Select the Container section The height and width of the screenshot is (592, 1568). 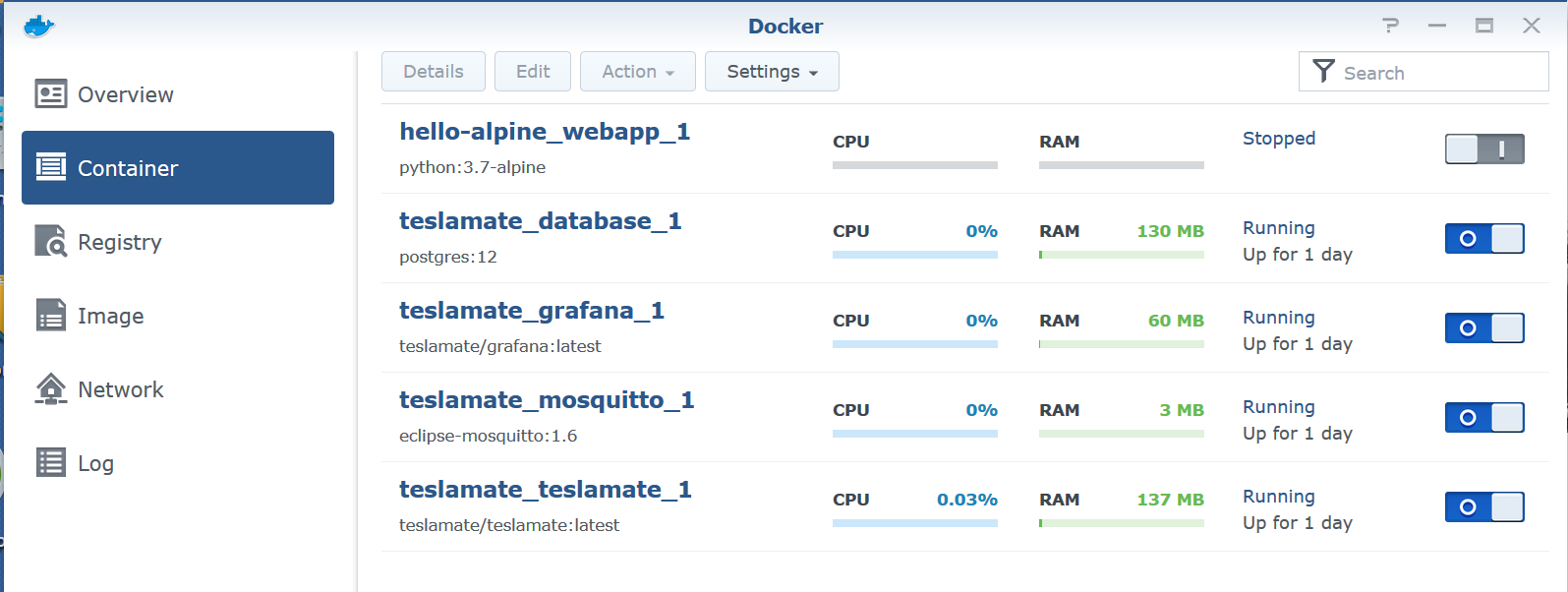[178, 168]
